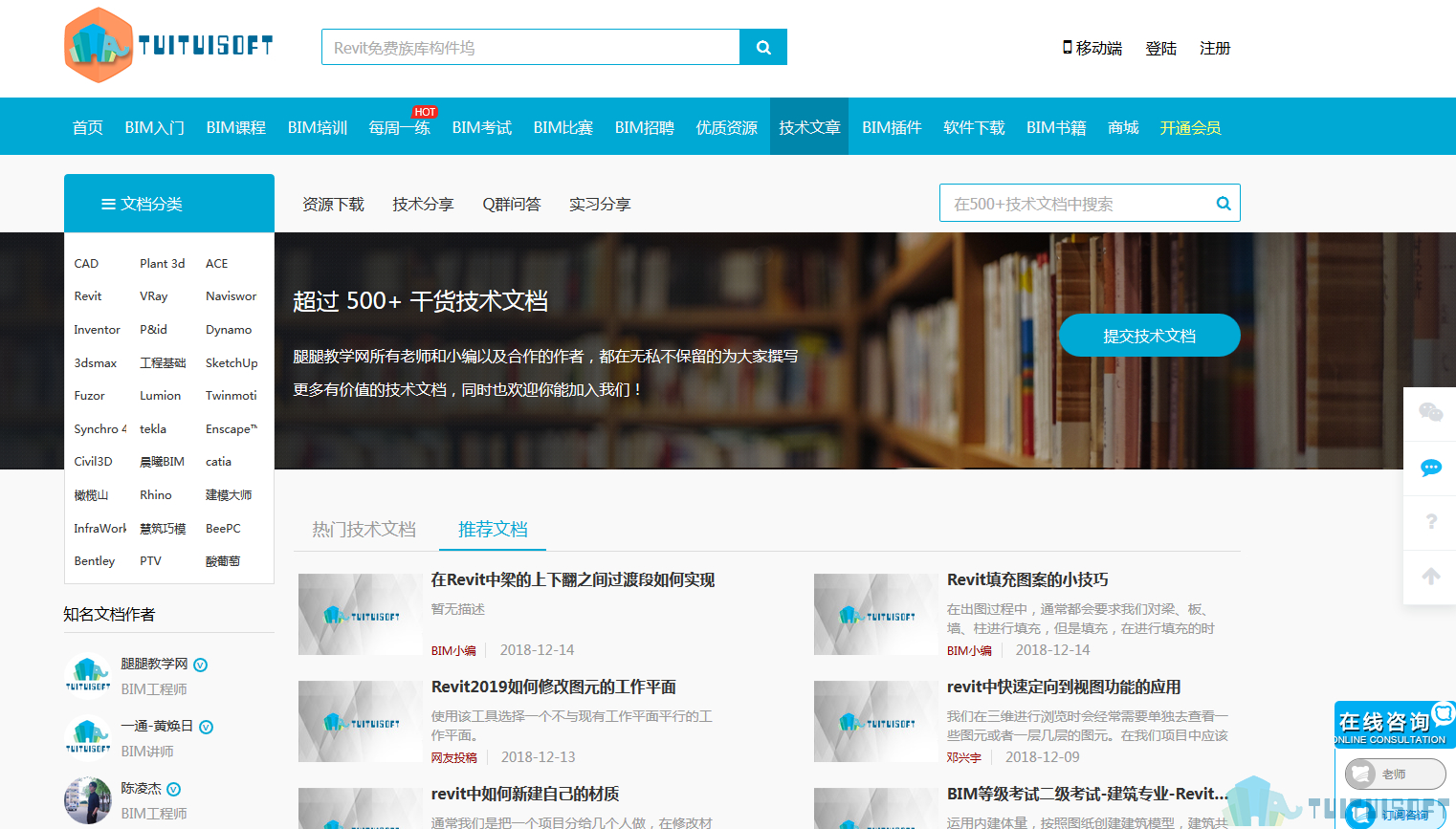Image resolution: width=1456 pixels, height=829 pixels.
Task: Click verified badge next to 腿腿教学网
Action: [201, 665]
